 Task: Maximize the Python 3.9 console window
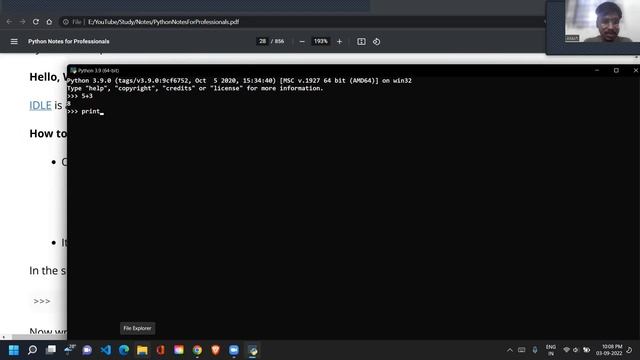[616, 70]
